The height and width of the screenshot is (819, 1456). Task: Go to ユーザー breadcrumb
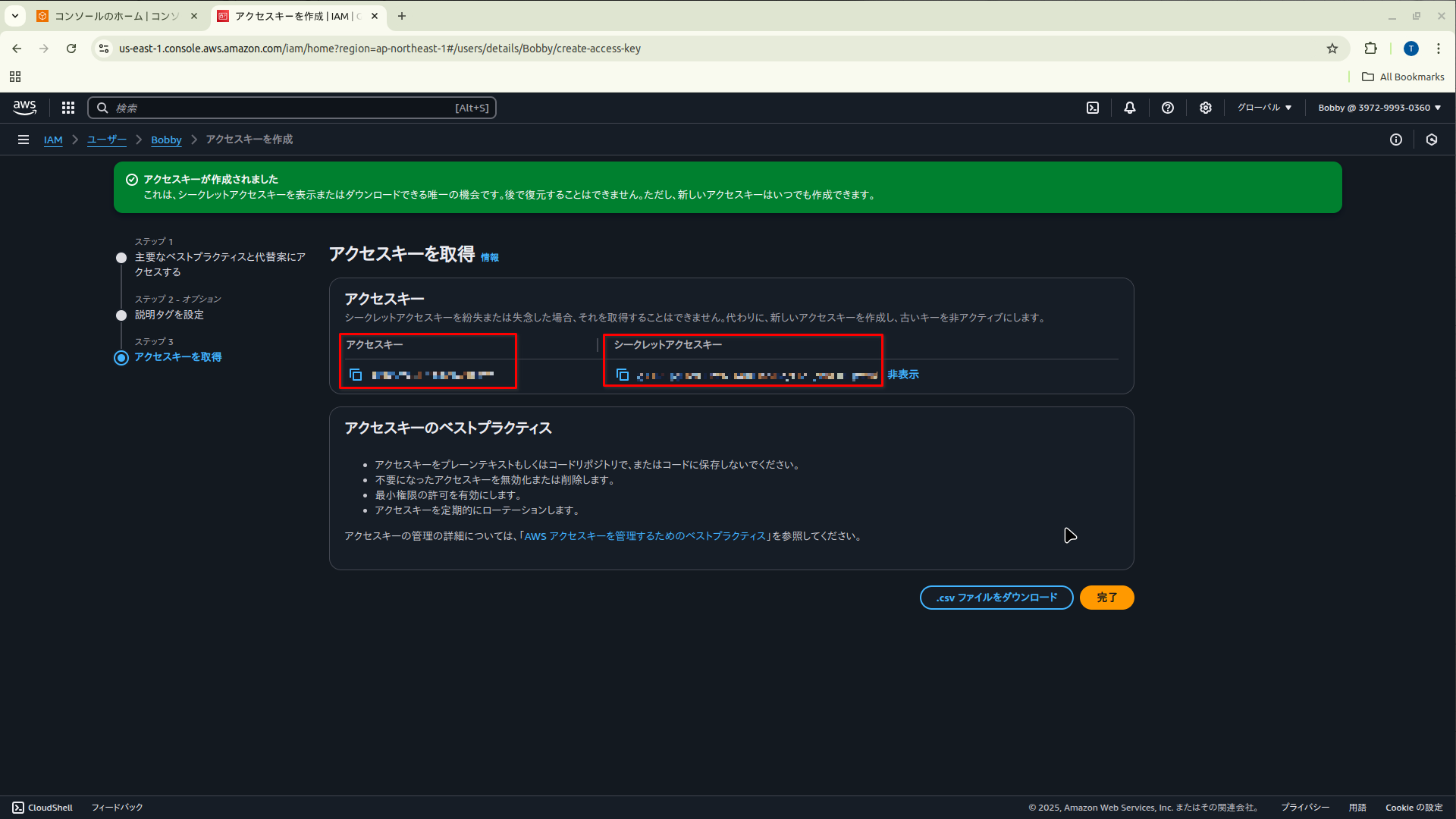[107, 140]
